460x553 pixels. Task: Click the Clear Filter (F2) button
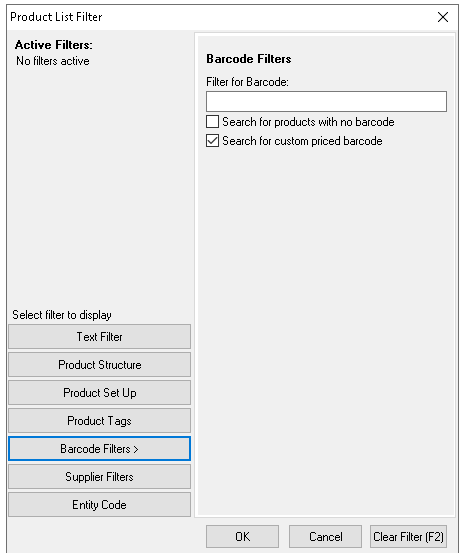[x=408, y=536]
